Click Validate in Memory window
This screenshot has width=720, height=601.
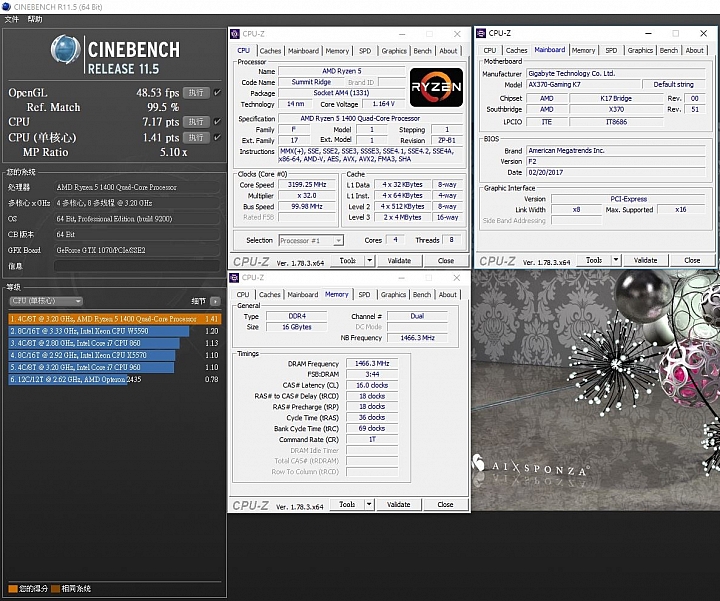coord(398,505)
